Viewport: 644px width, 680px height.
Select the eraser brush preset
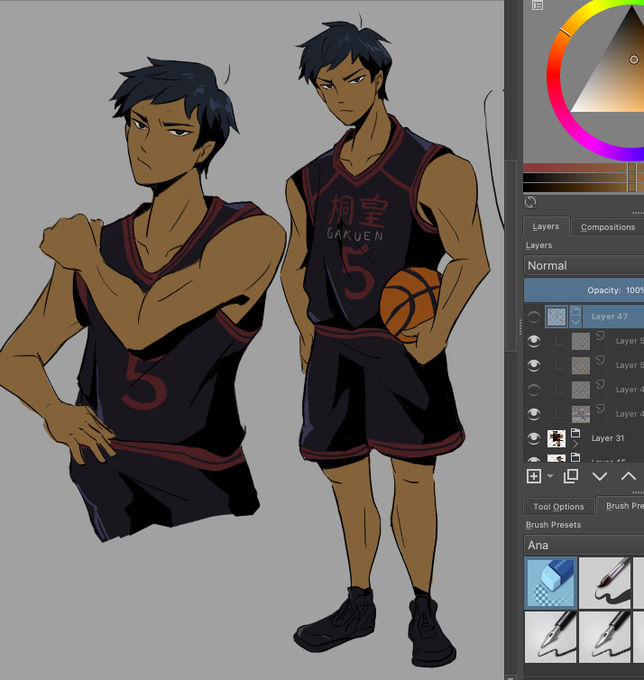tap(551, 582)
